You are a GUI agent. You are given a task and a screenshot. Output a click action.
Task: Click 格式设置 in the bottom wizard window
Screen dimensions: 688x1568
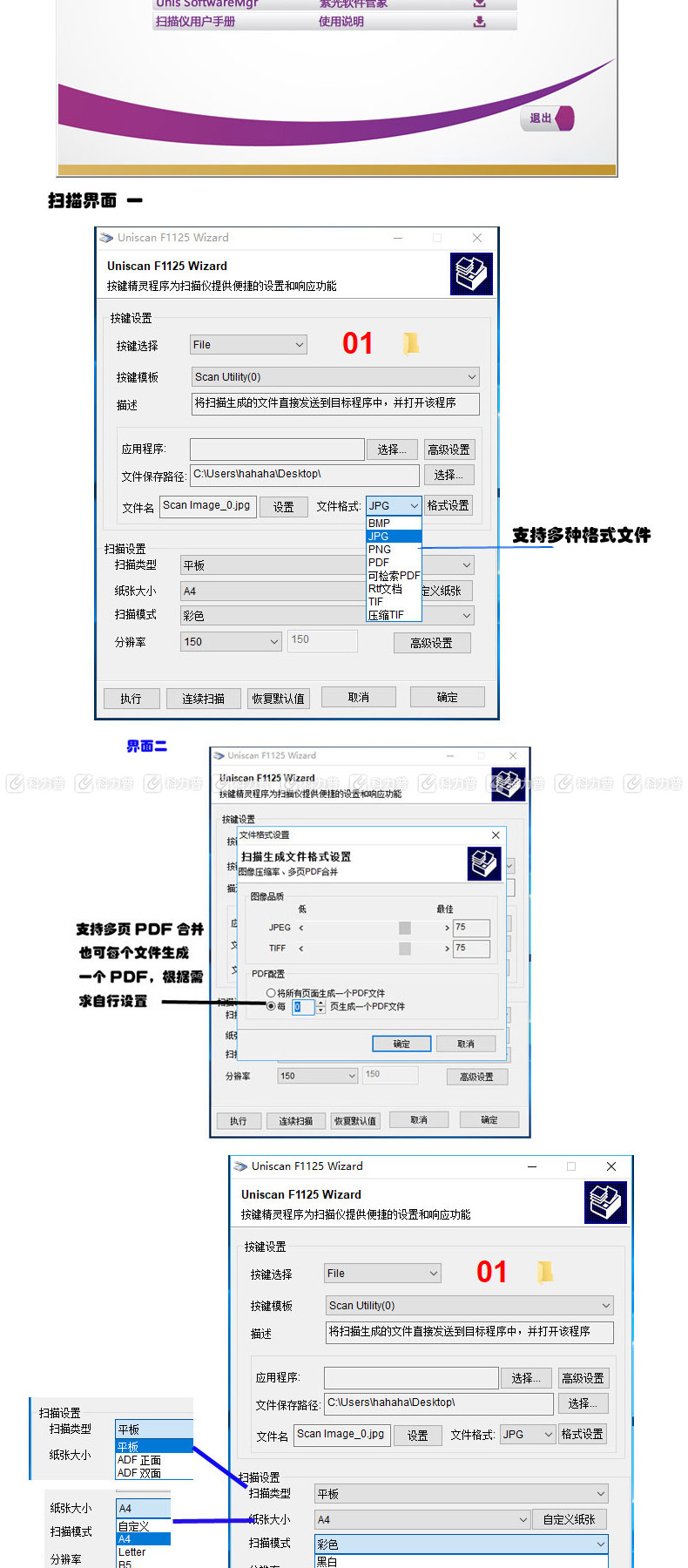583,1434
